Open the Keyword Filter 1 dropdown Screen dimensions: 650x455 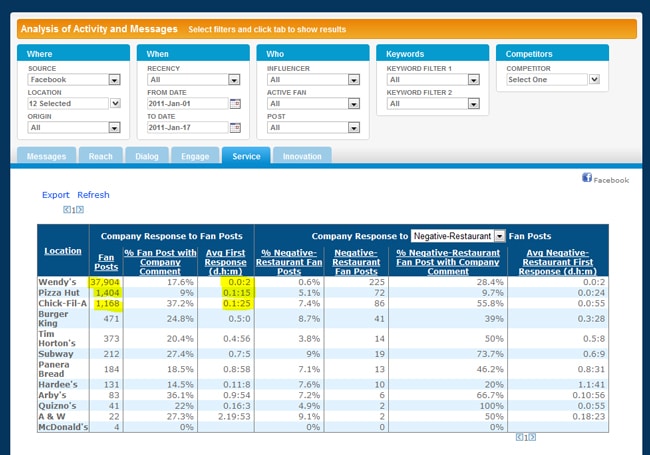pyautogui.click(x=433, y=80)
